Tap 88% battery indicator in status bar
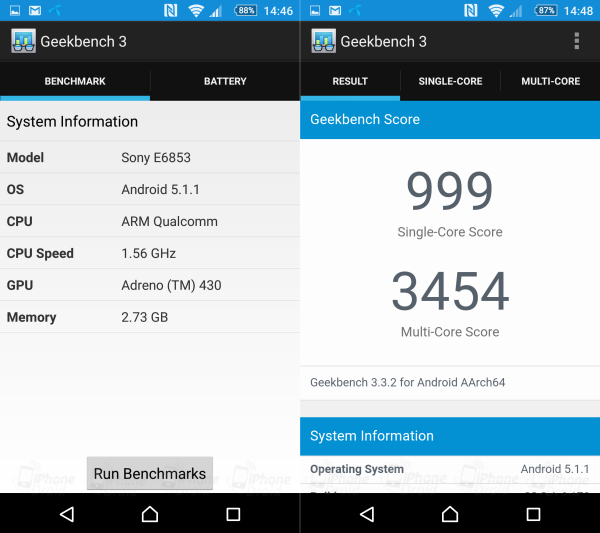The width and height of the screenshot is (600, 533). (x=246, y=10)
